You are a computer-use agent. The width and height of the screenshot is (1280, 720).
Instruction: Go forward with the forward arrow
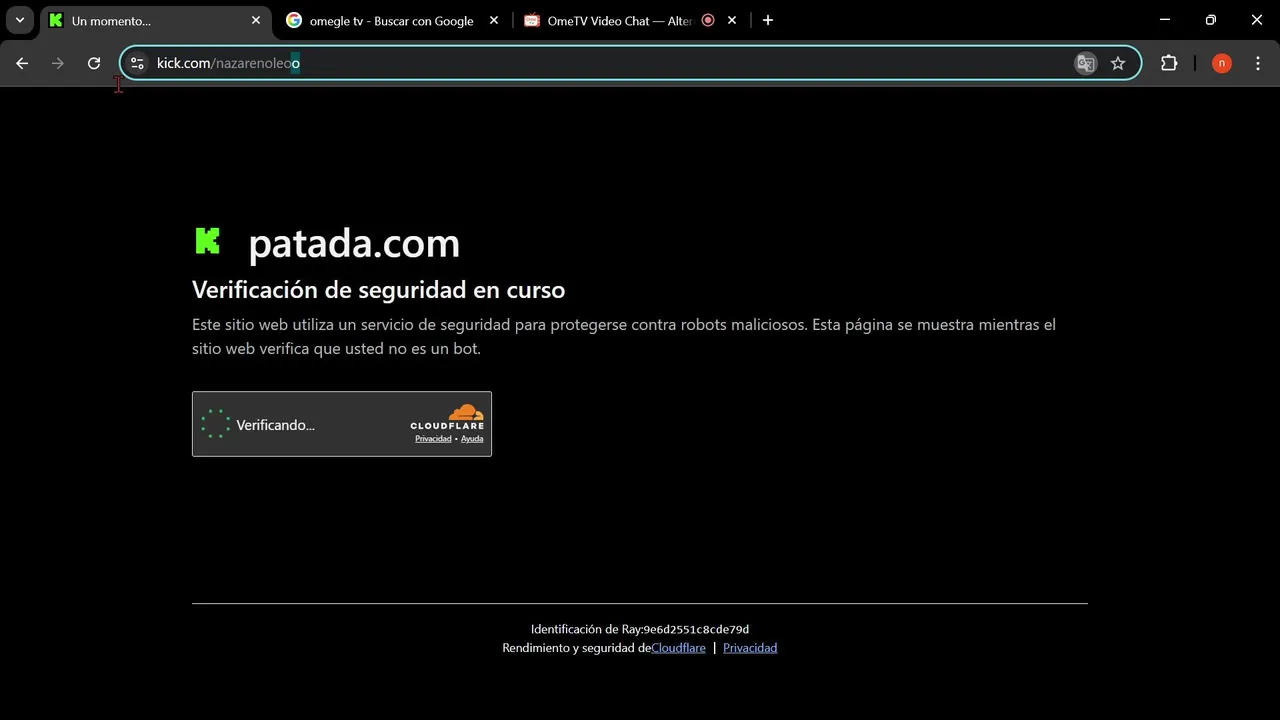[x=58, y=63]
